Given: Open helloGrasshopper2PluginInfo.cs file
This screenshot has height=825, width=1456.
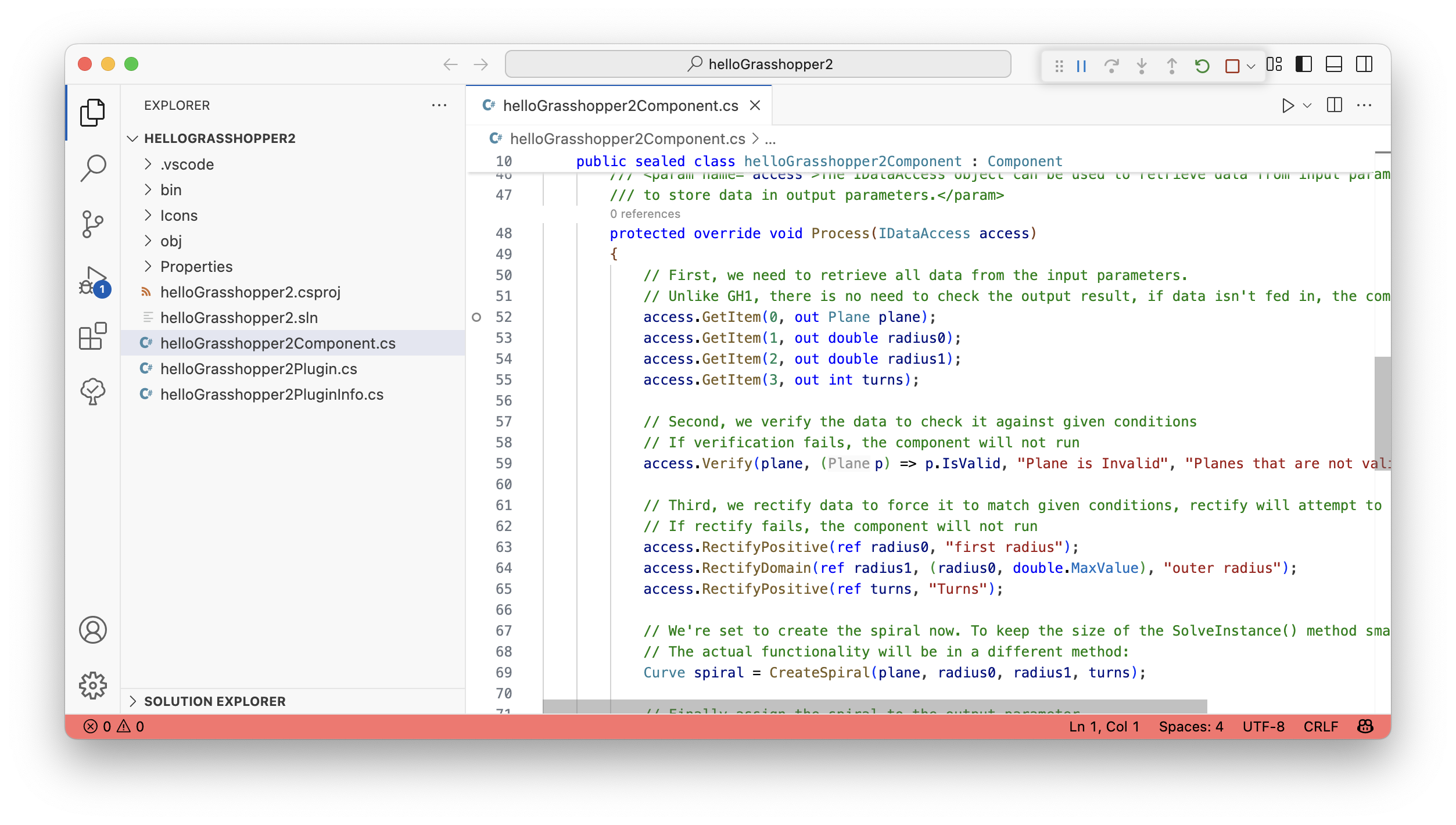Looking at the screenshot, I should click(x=293, y=394).
